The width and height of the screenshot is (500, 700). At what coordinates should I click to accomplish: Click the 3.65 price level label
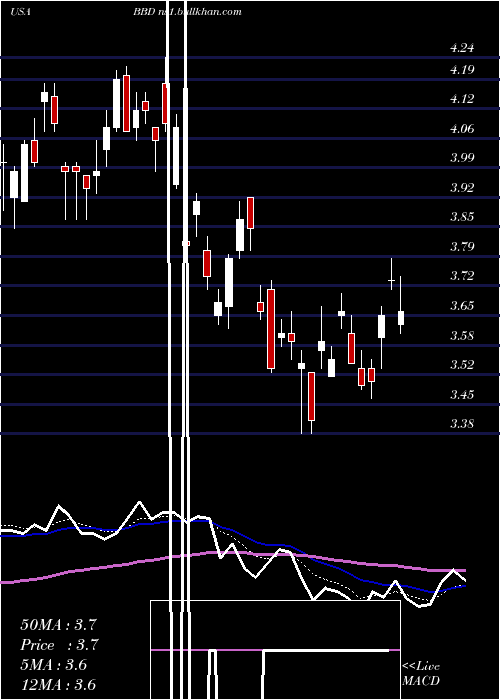click(462, 306)
